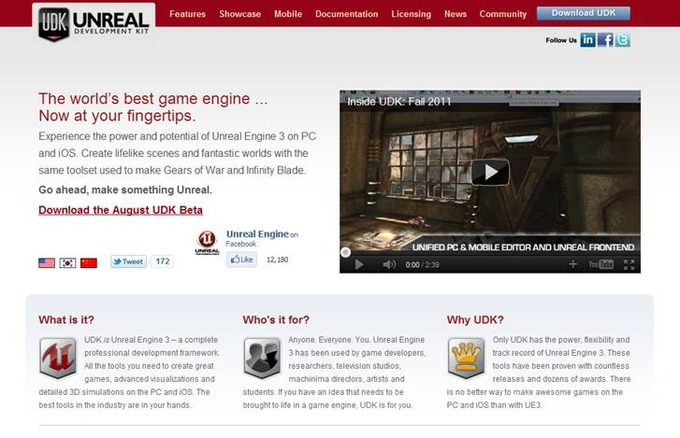
Task: Open the Documentation menu
Action: (x=347, y=14)
